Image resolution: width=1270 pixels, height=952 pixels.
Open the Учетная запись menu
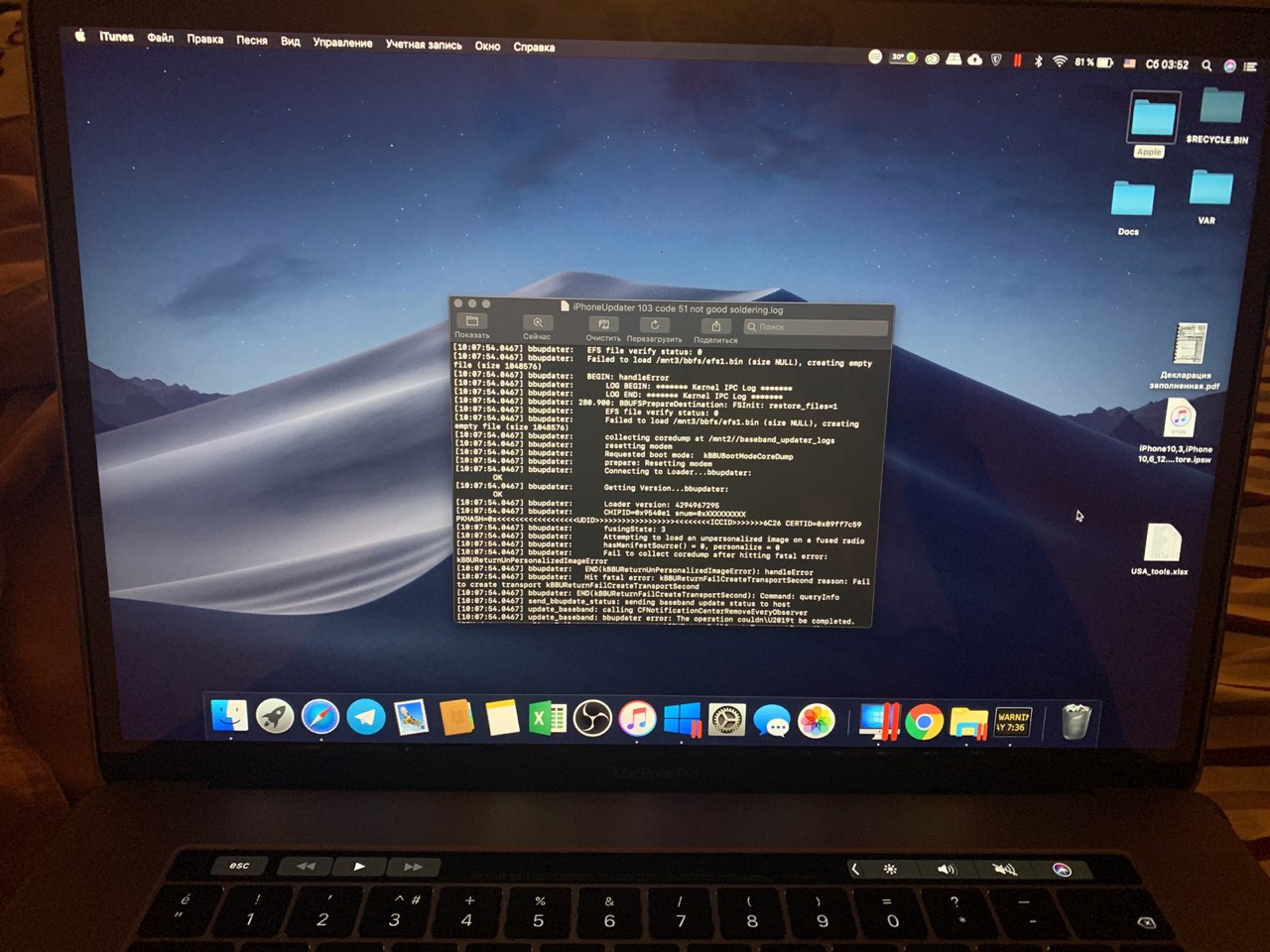pyautogui.click(x=424, y=45)
